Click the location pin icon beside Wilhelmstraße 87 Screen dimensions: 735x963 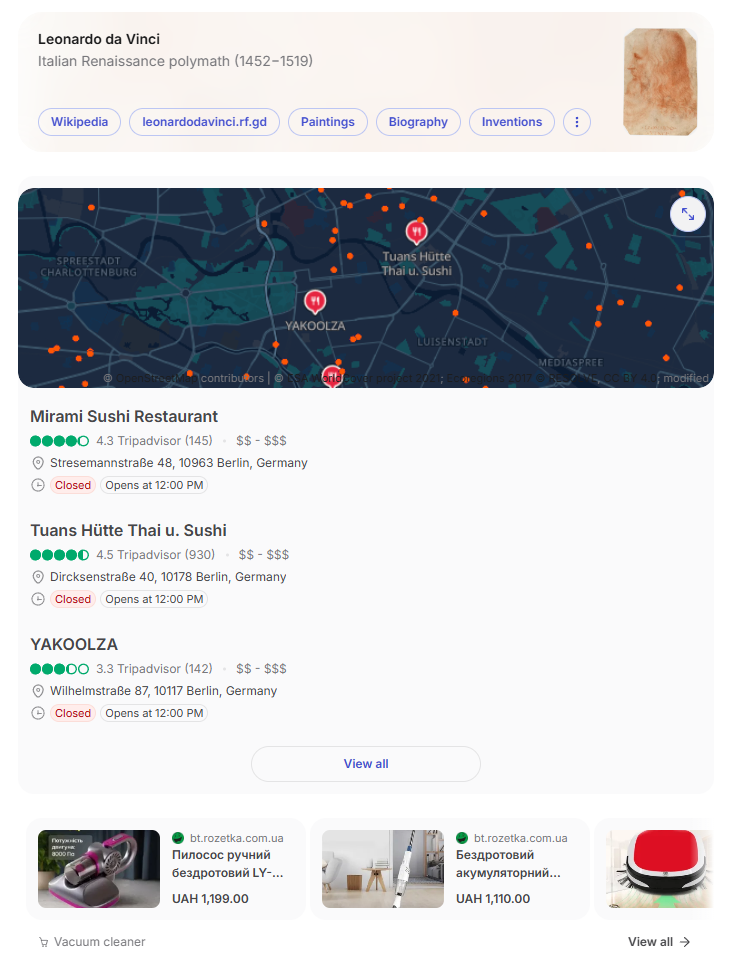tap(38, 691)
